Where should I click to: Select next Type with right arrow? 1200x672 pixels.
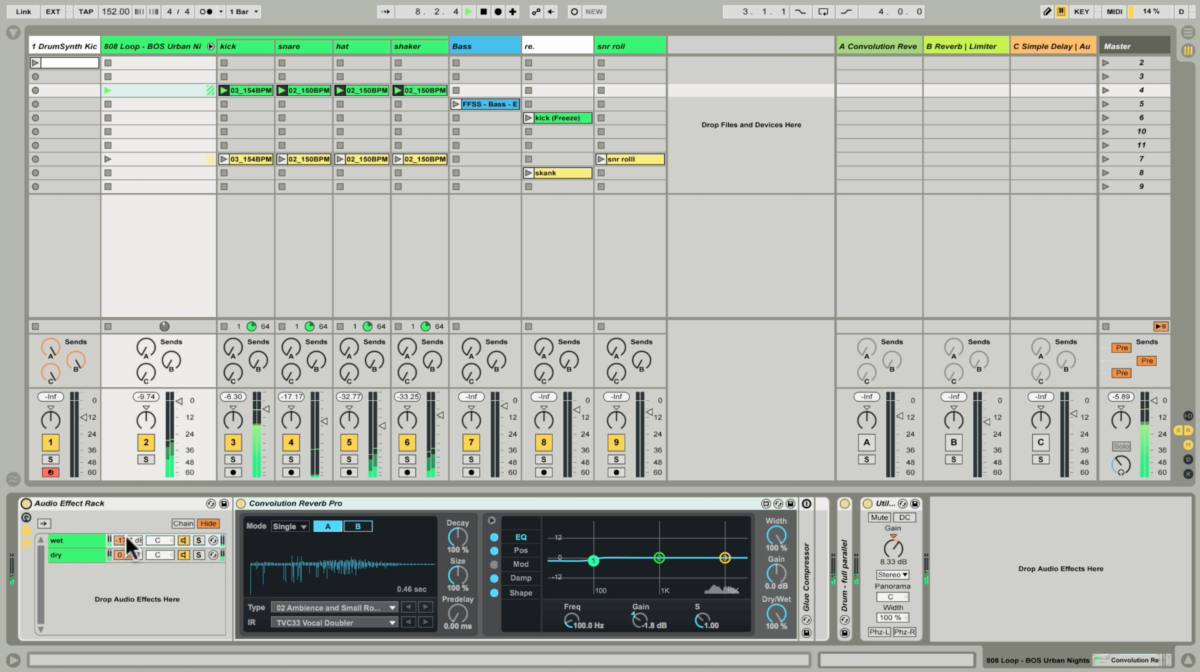coord(427,607)
